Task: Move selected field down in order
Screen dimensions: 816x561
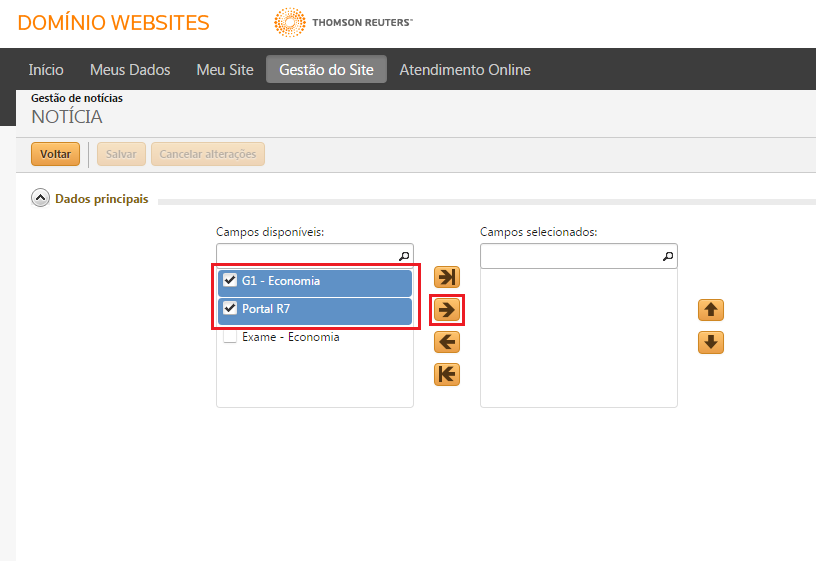Action: coord(711,342)
